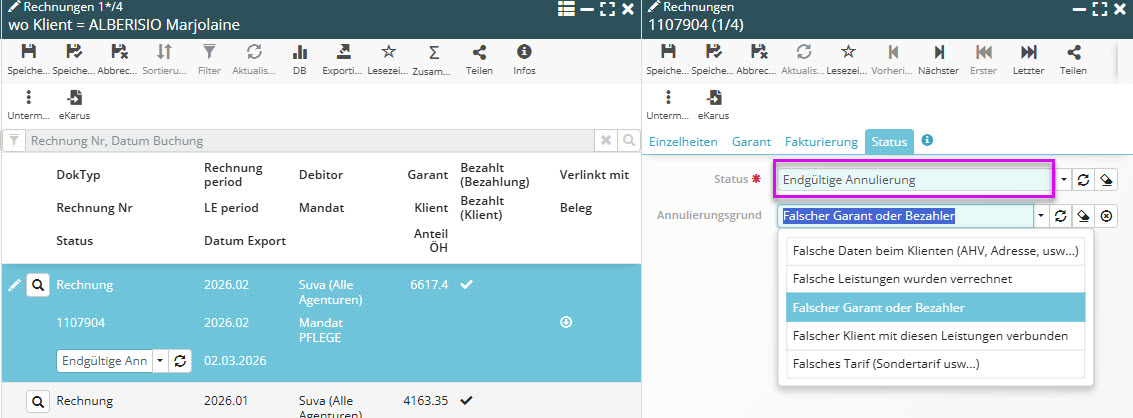This screenshot has height=418, width=1133.
Task: Click Teilen icon in right detail panel
Action: pyautogui.click(x=1073, y=52)
